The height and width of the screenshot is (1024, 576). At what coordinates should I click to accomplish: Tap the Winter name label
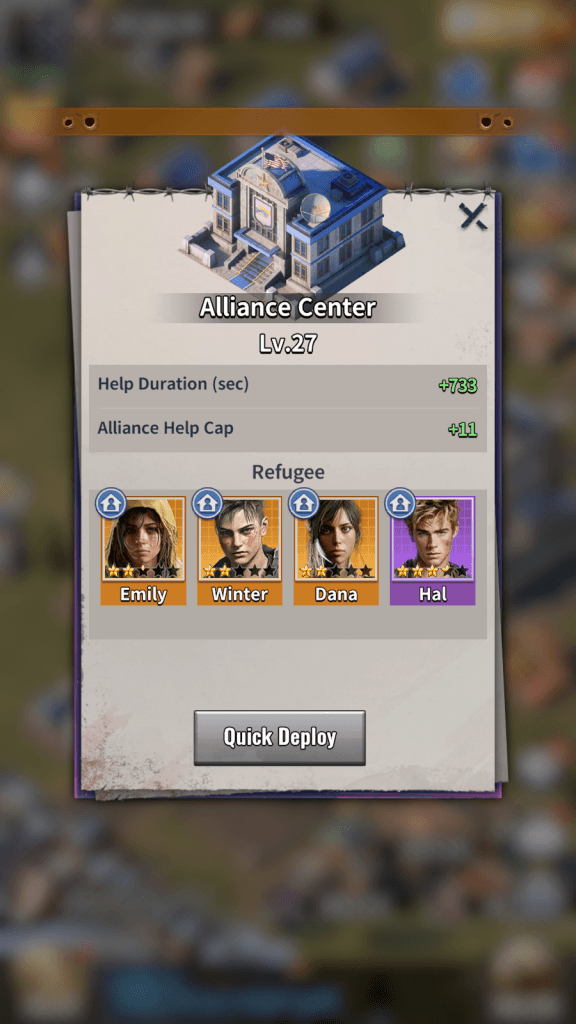point(240,594)
